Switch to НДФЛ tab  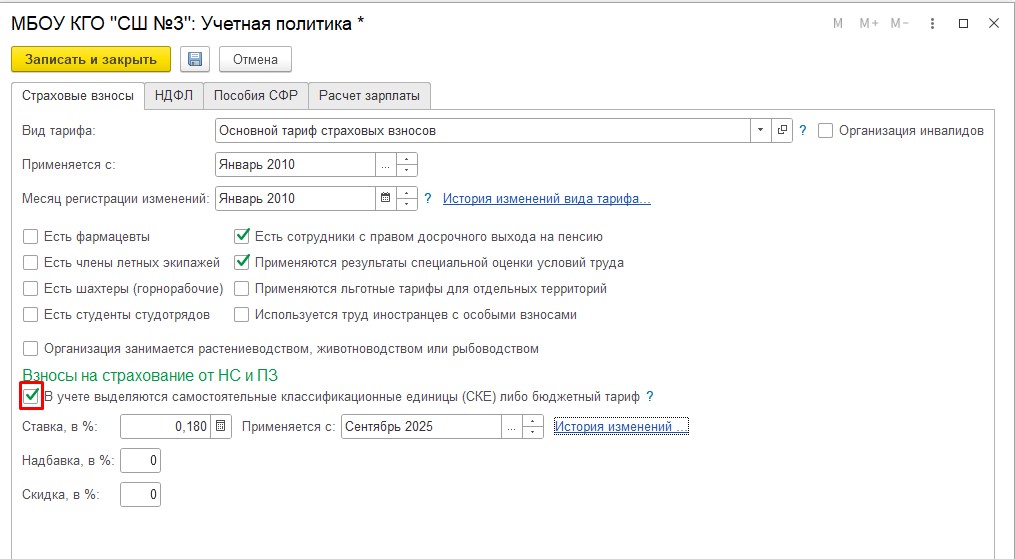tap(173, 96)
